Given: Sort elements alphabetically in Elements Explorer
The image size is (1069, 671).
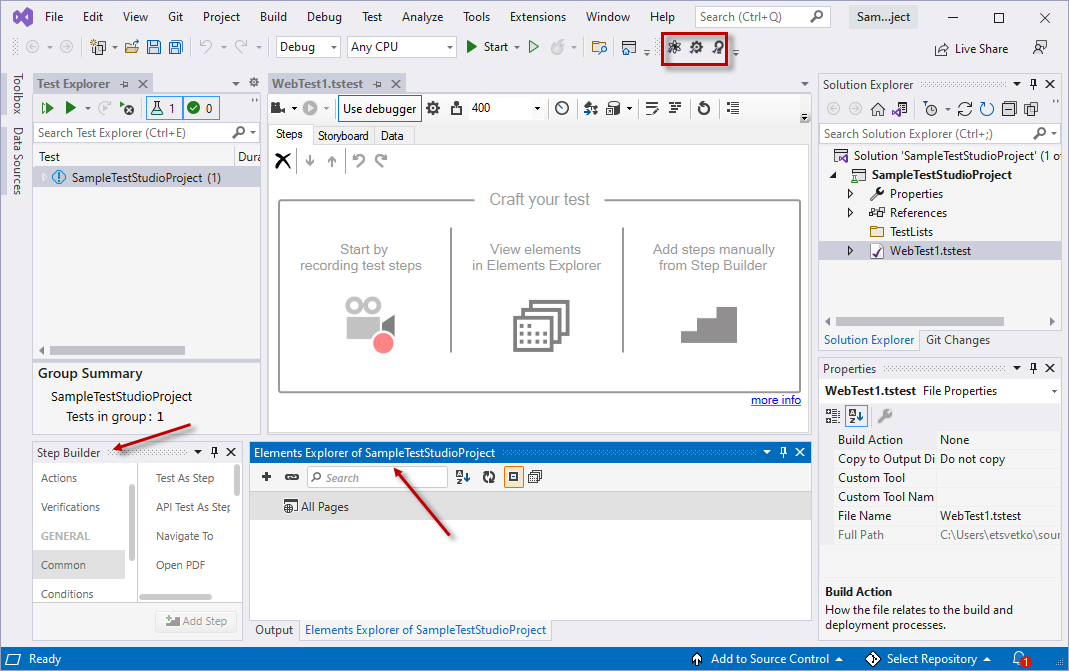Looking at the screenshot, I should [x=463, y=477].
